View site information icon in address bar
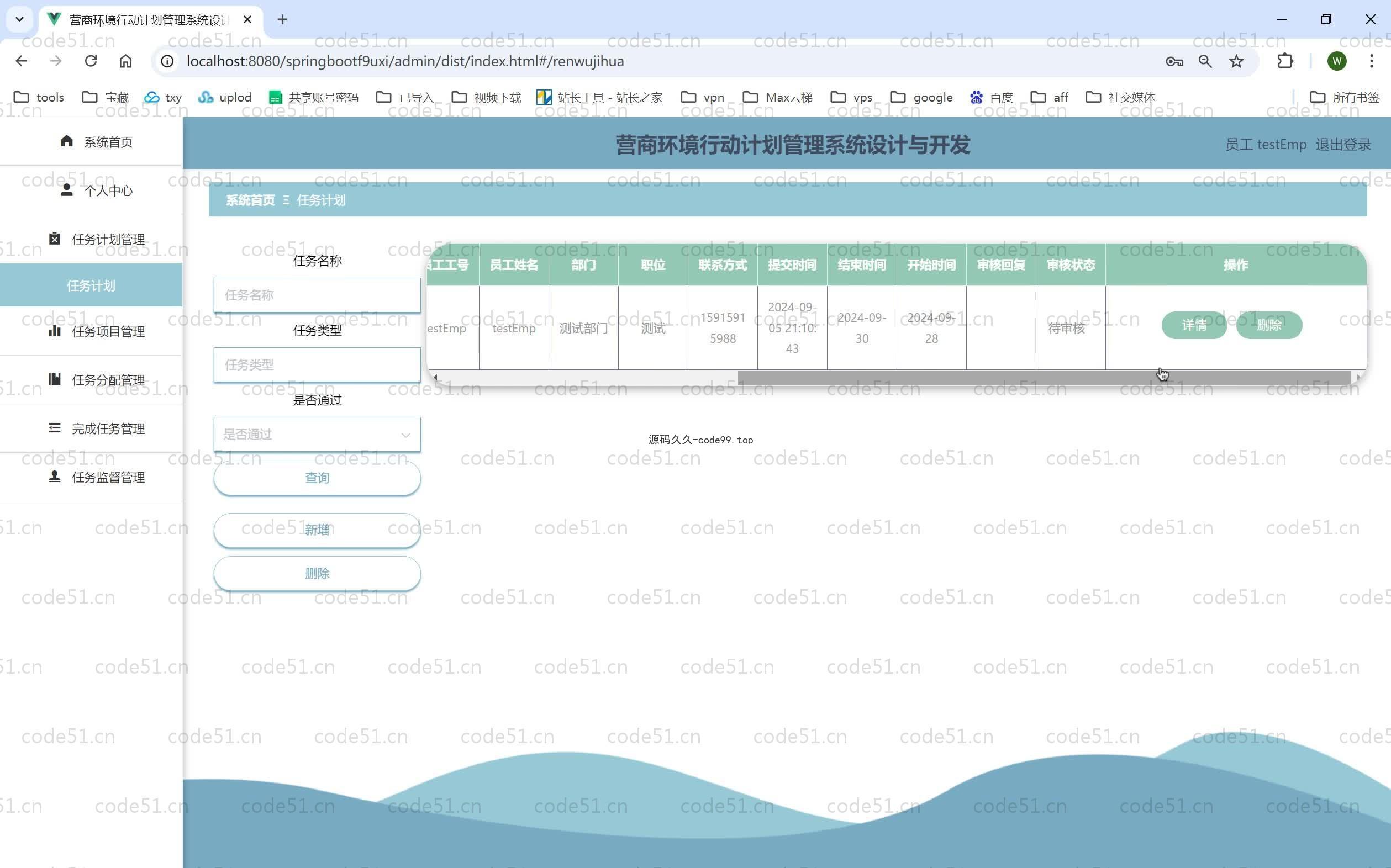Viewport: 1391px width, 868px height. point(167,61)
